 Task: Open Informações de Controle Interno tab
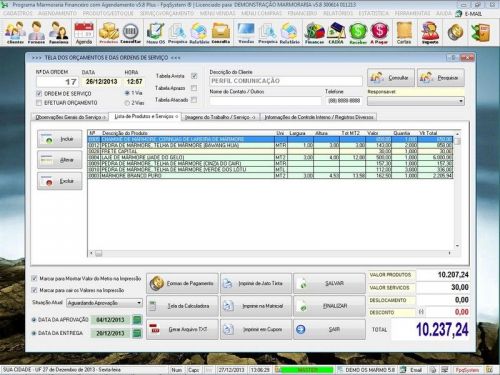click(319, 117)
